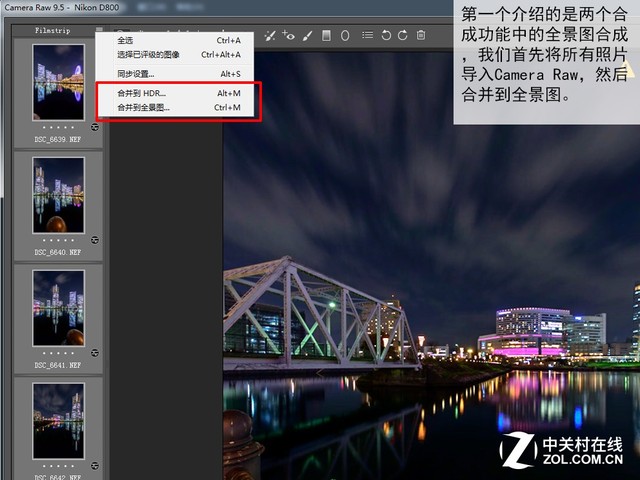This screenshot has width=640, height=480.
Task: Click the main bridge preview image
Action: [x=431, y=265]
